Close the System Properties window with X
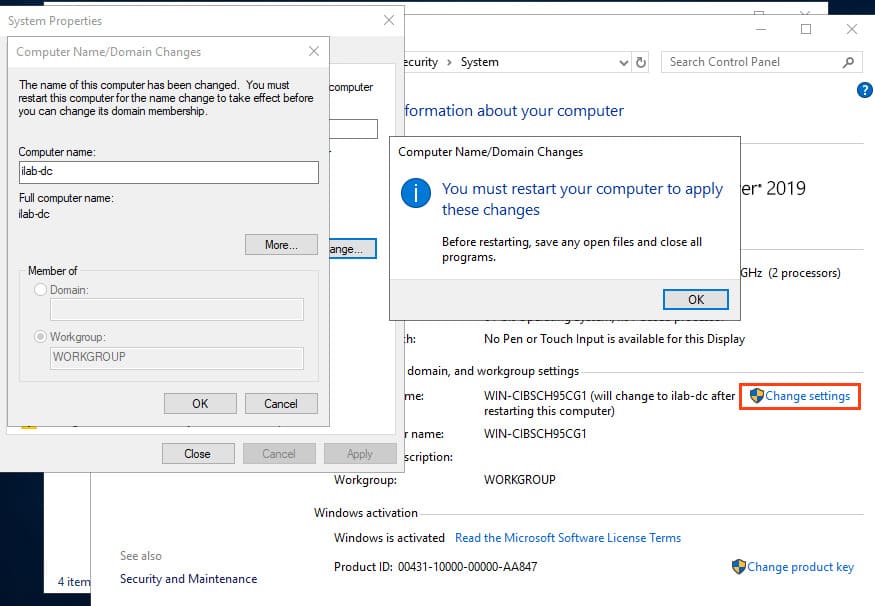The image size is (875, 606). 389,20
